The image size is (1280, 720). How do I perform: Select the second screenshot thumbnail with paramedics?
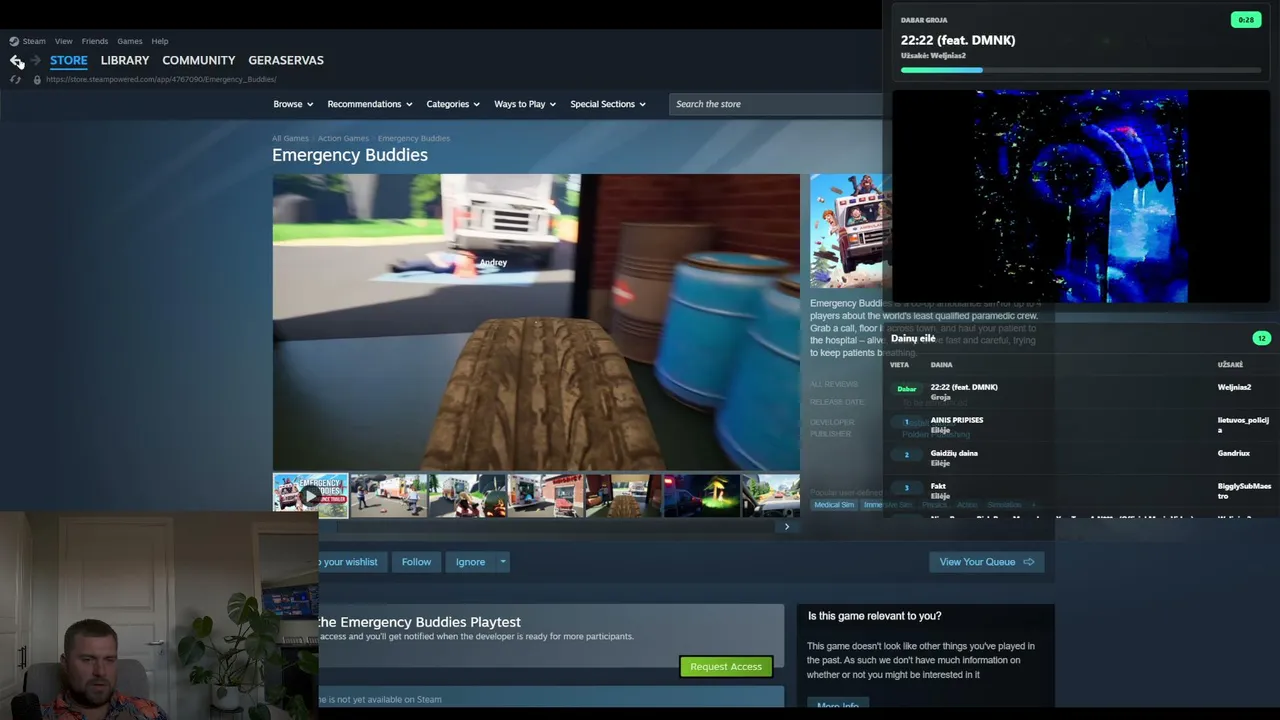point(388,496)
